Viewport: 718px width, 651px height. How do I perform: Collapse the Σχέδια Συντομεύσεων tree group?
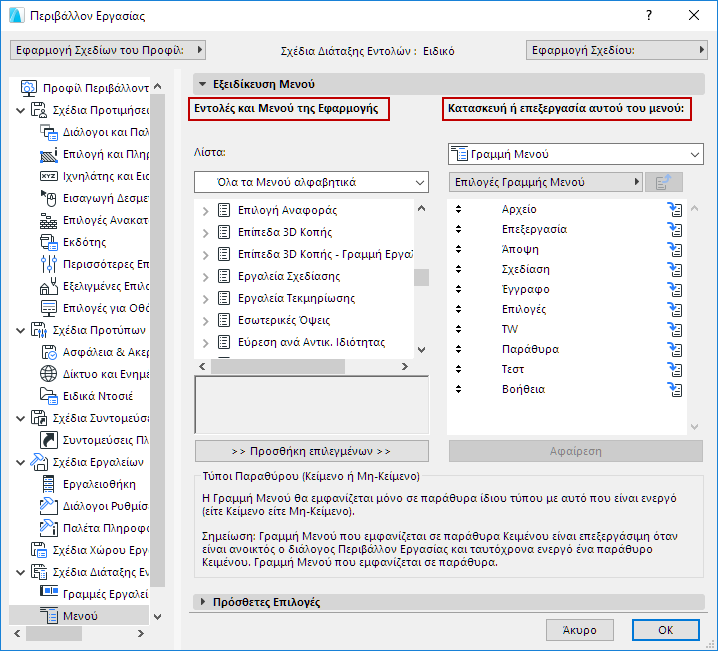(21, 418)
